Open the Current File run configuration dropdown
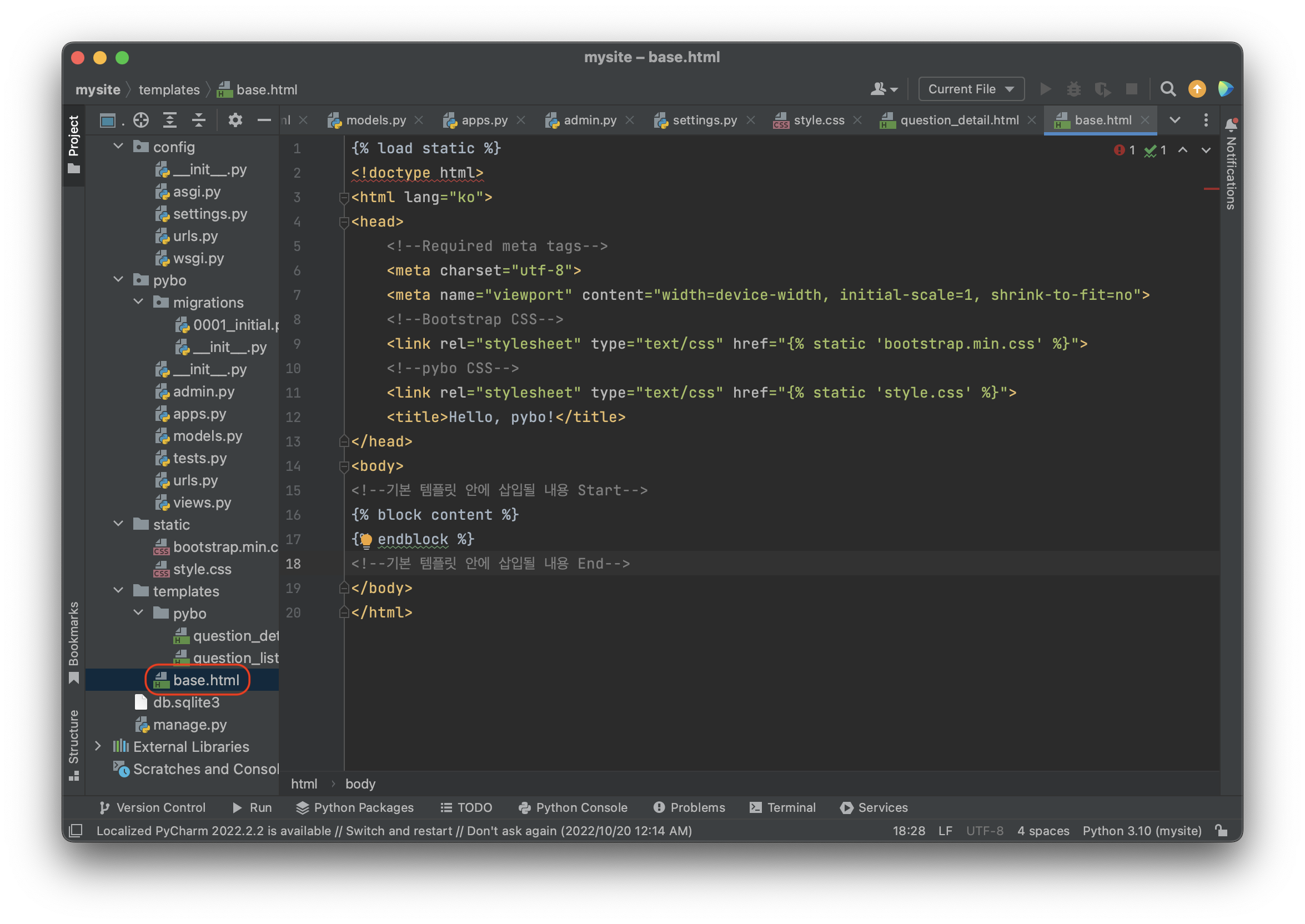Viewport: 1305px width, 924px height. coord(971,89)
